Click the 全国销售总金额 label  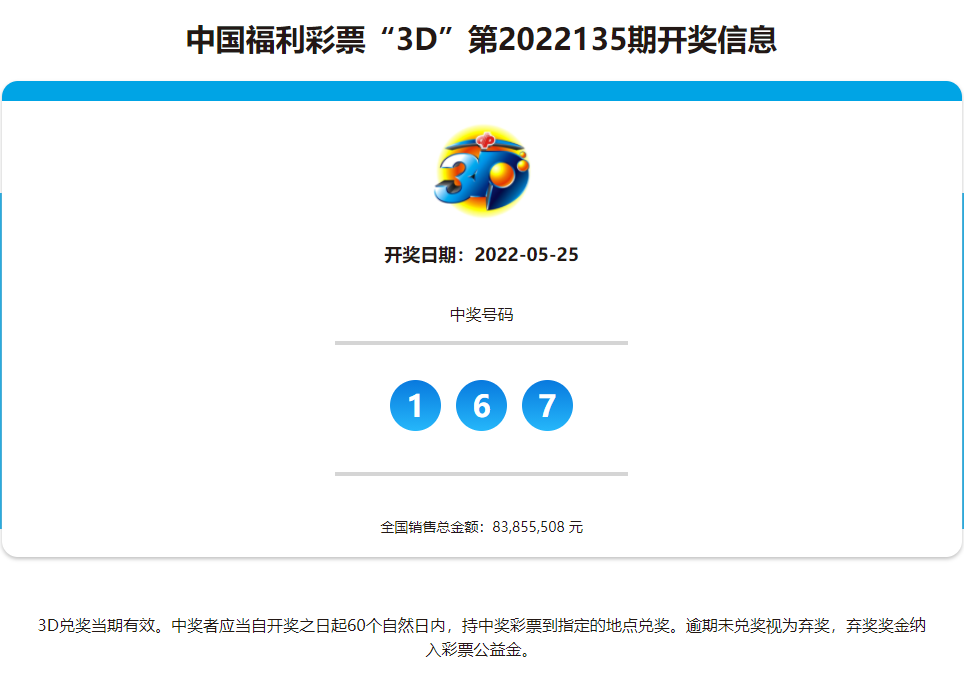[432, 526]
